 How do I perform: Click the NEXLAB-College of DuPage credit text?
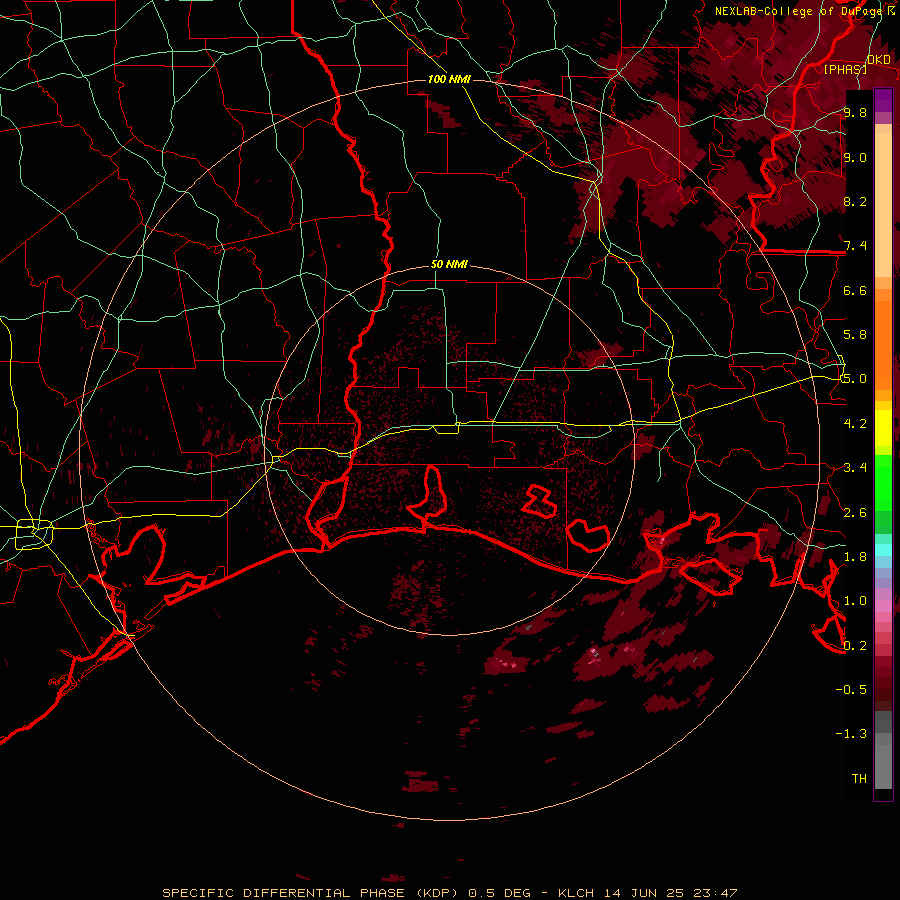[x=798, y=11]
